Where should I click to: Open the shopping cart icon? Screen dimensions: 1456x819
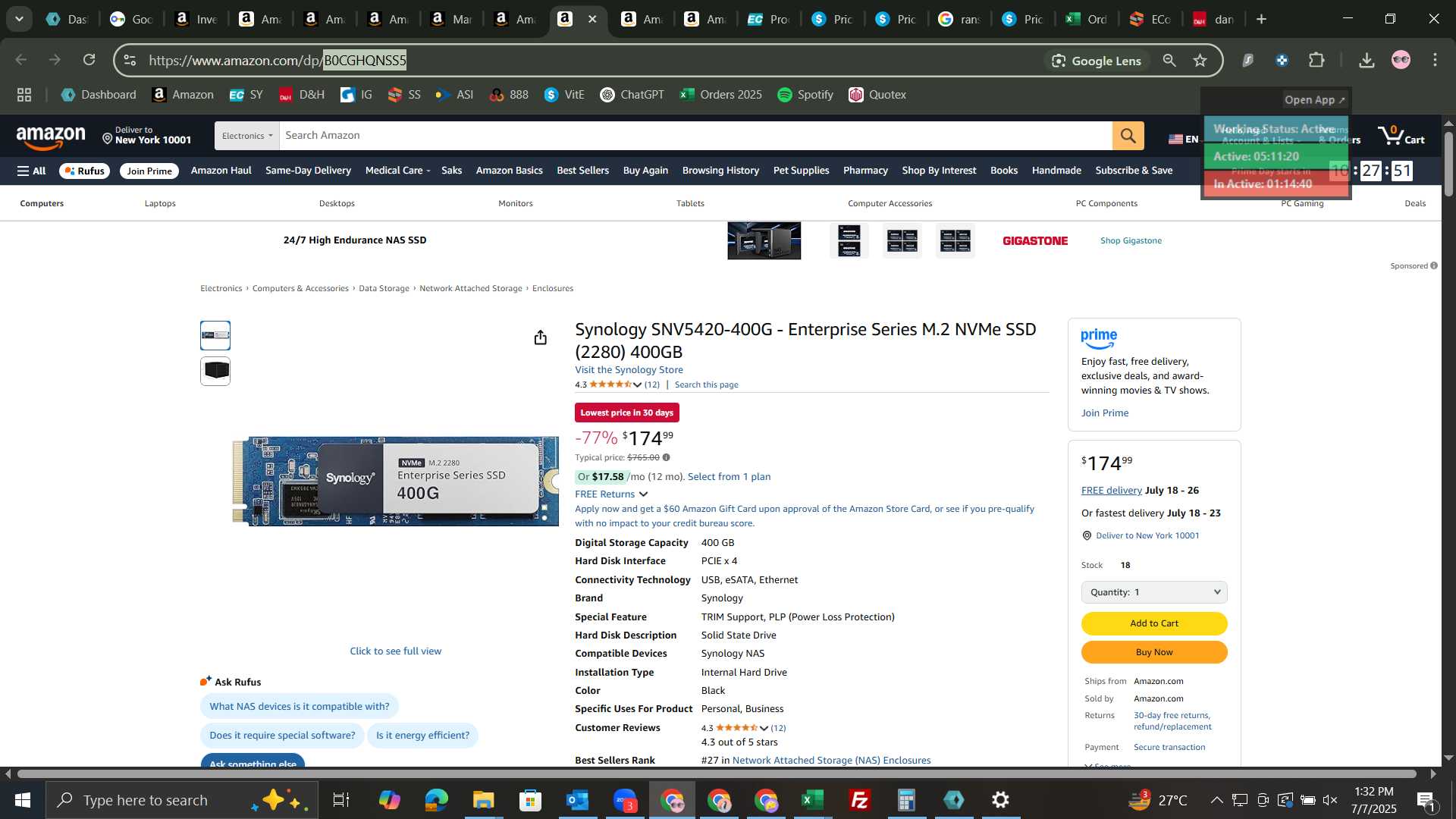(1401, 136)
